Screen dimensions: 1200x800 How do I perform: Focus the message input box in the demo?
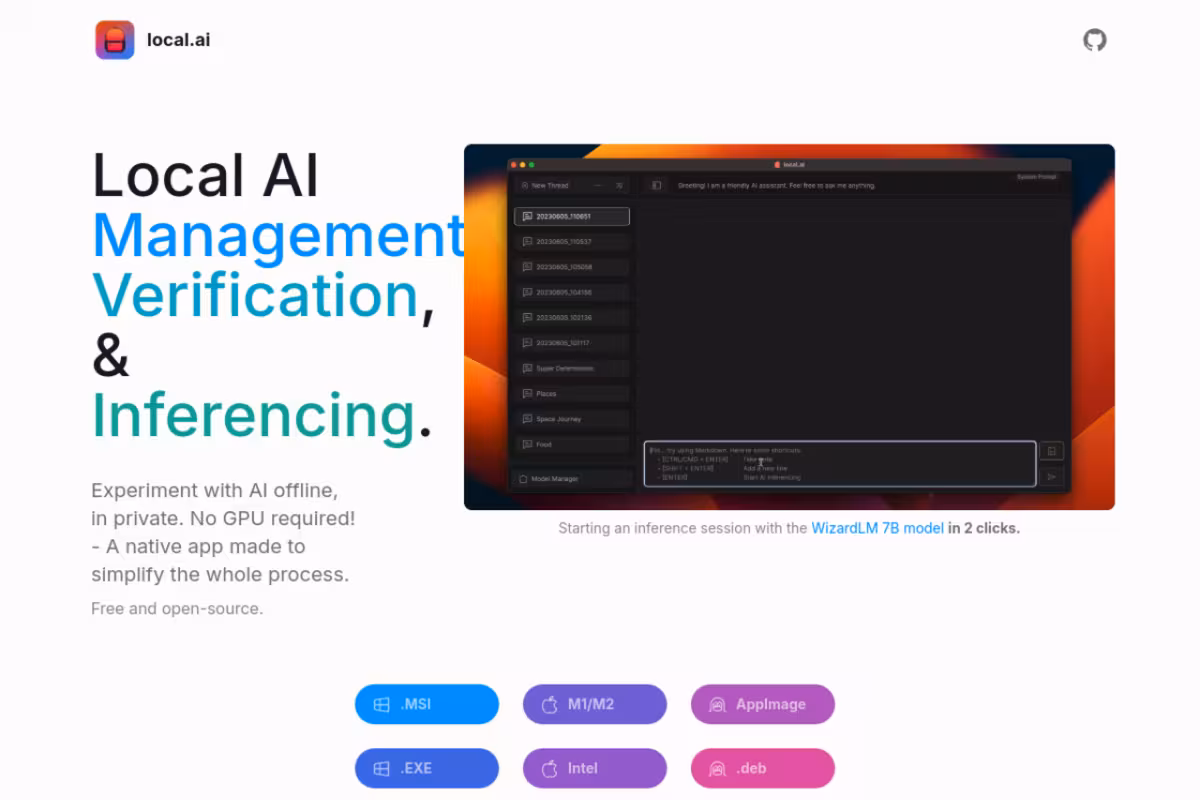pyautogui.click(x=840, y=464)
